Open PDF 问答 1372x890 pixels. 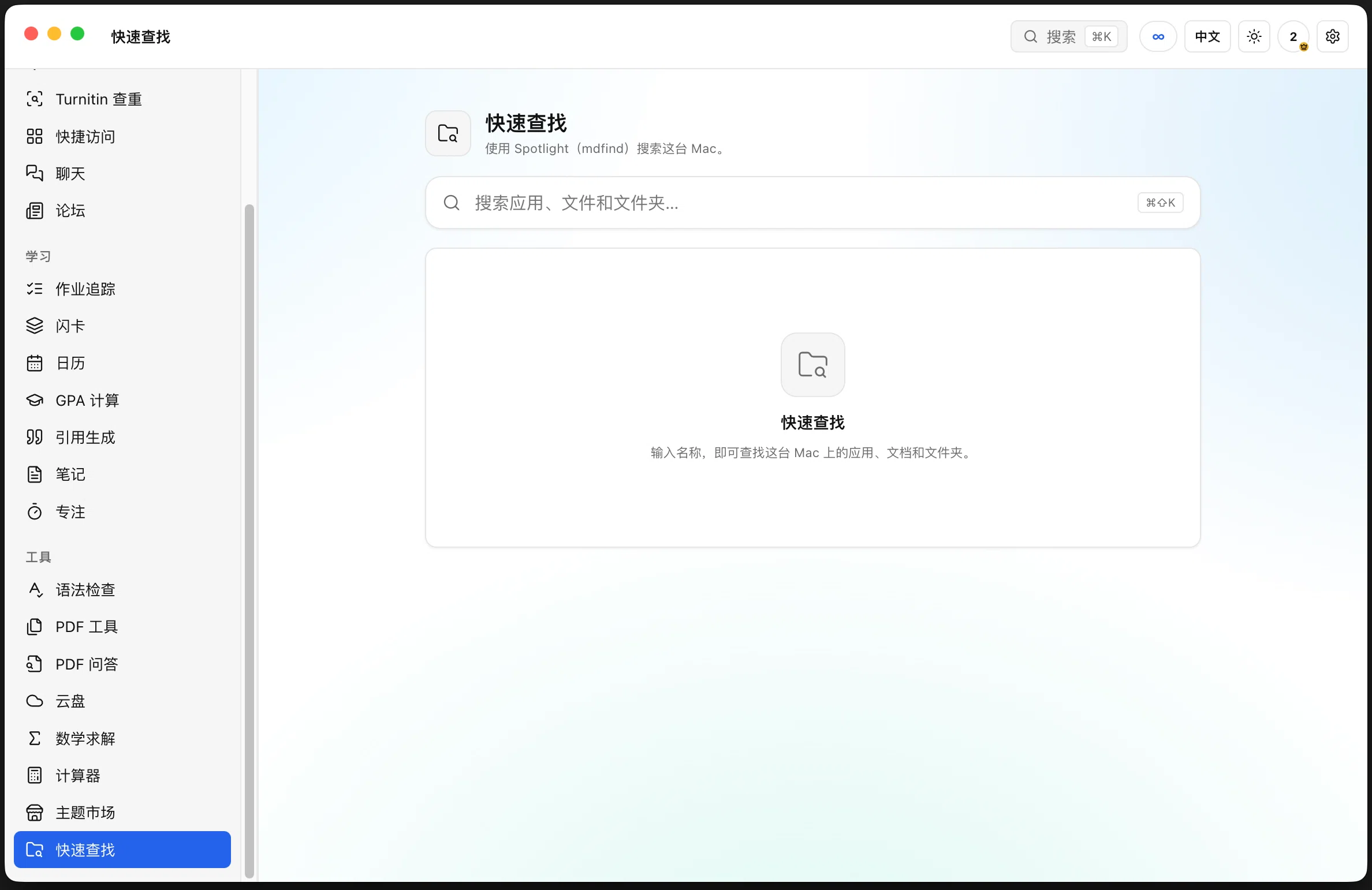122,664
